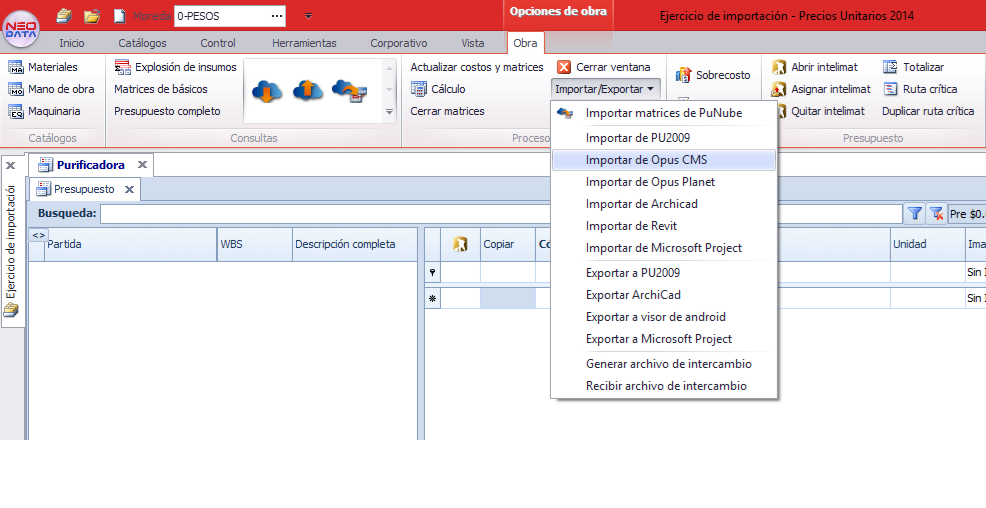Click the Descripción completa column header

pos(354,244)
